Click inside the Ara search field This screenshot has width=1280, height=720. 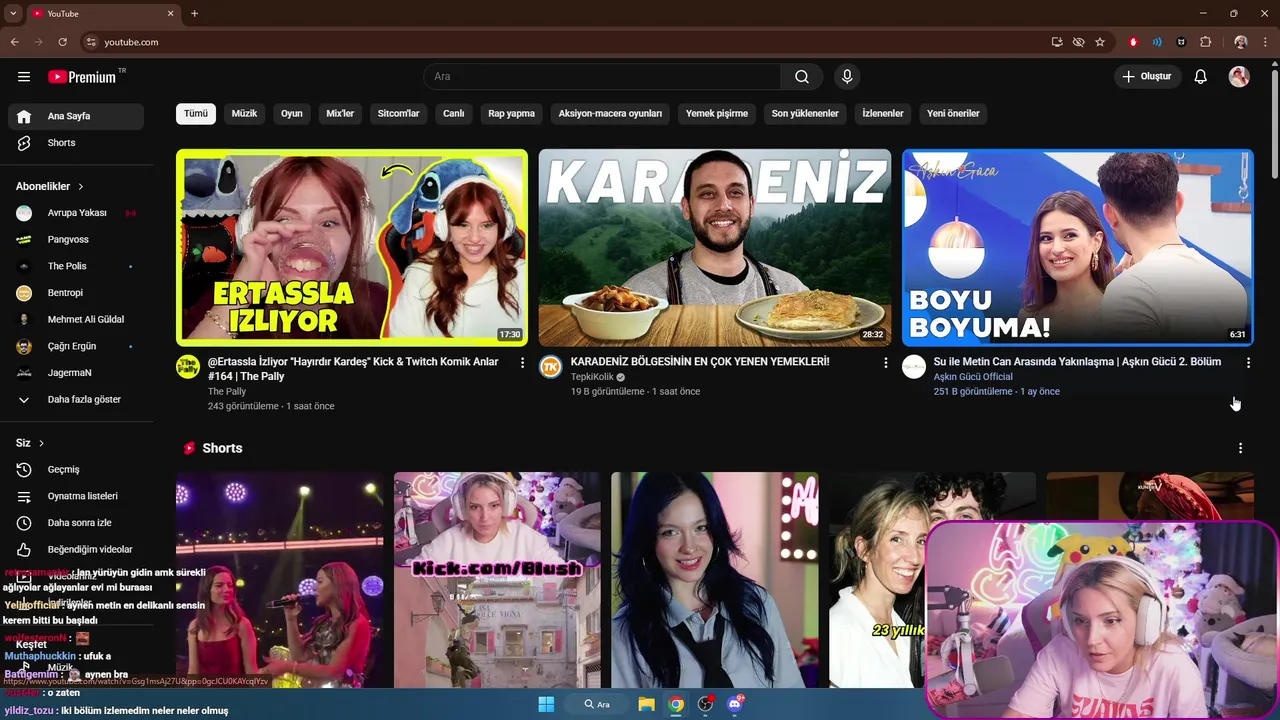[602, 77]
